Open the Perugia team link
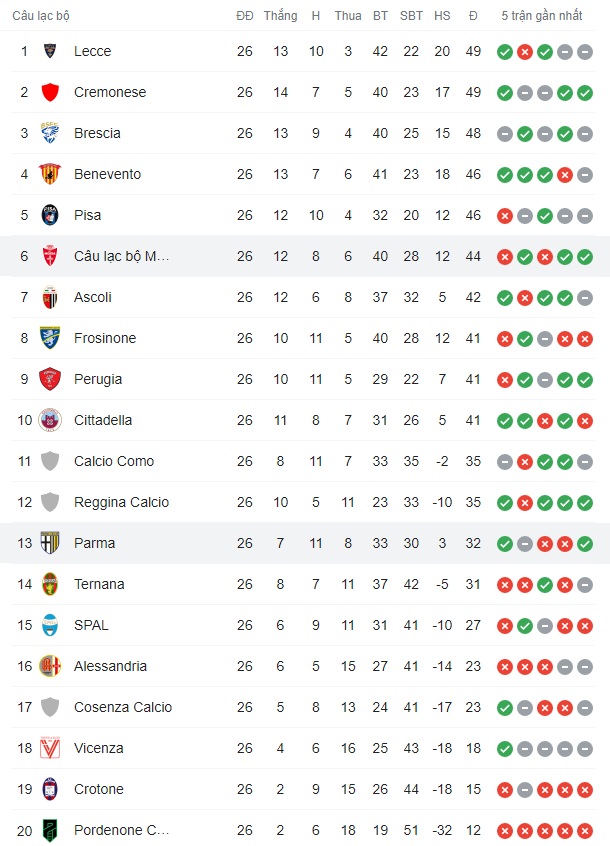 click(x=98, y=379)
